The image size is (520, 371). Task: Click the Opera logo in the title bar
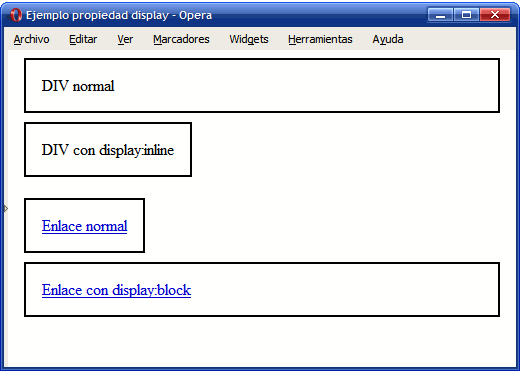click(x=15, y=15)
